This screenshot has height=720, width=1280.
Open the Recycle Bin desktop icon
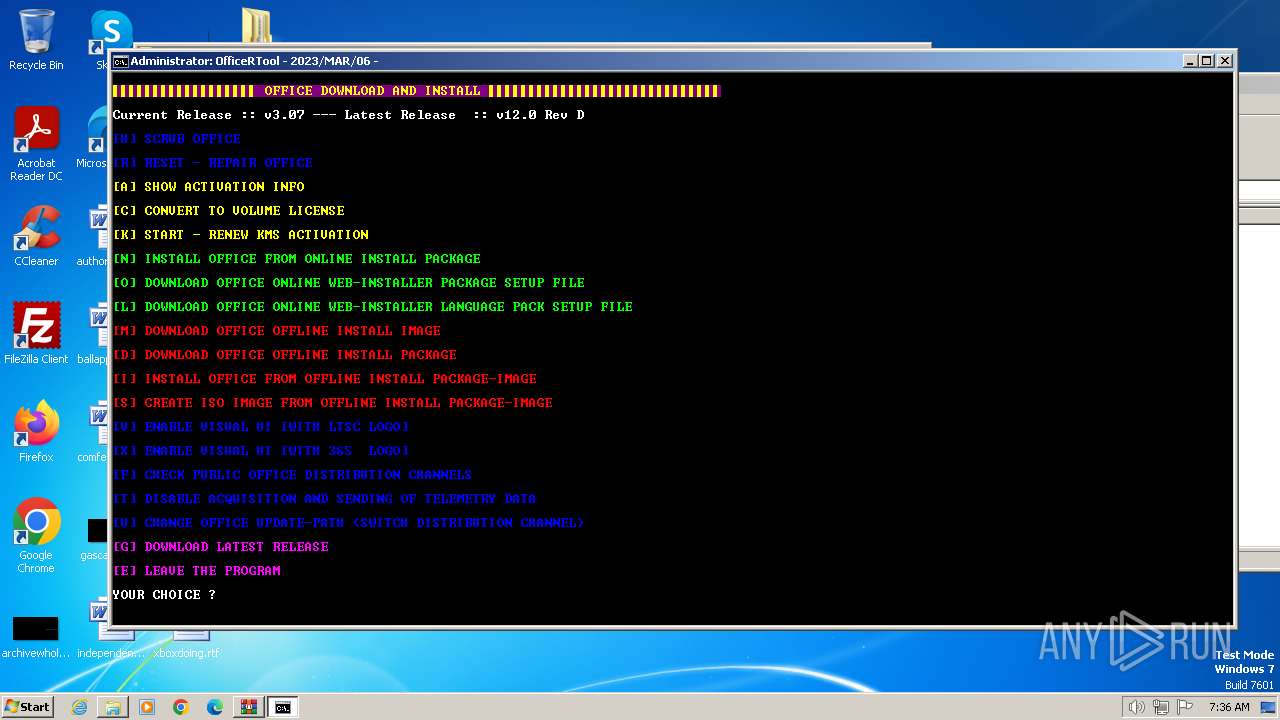pyautogui.click(x=36, y=40)
